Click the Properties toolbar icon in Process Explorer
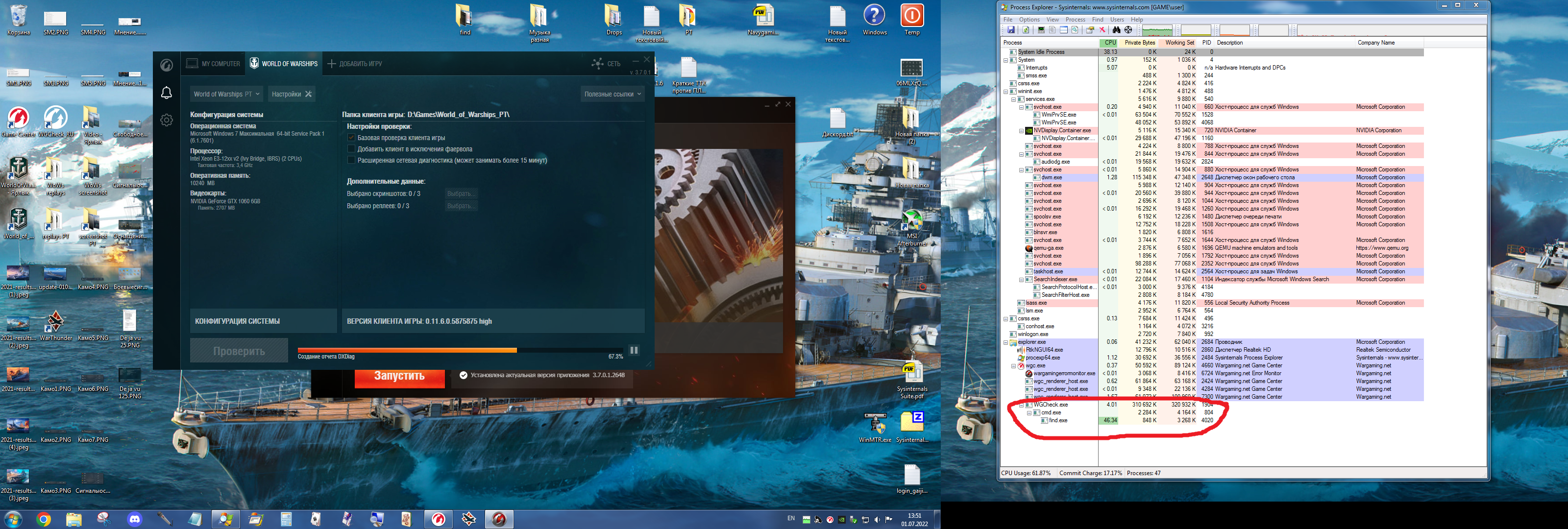 (1090, 30)
